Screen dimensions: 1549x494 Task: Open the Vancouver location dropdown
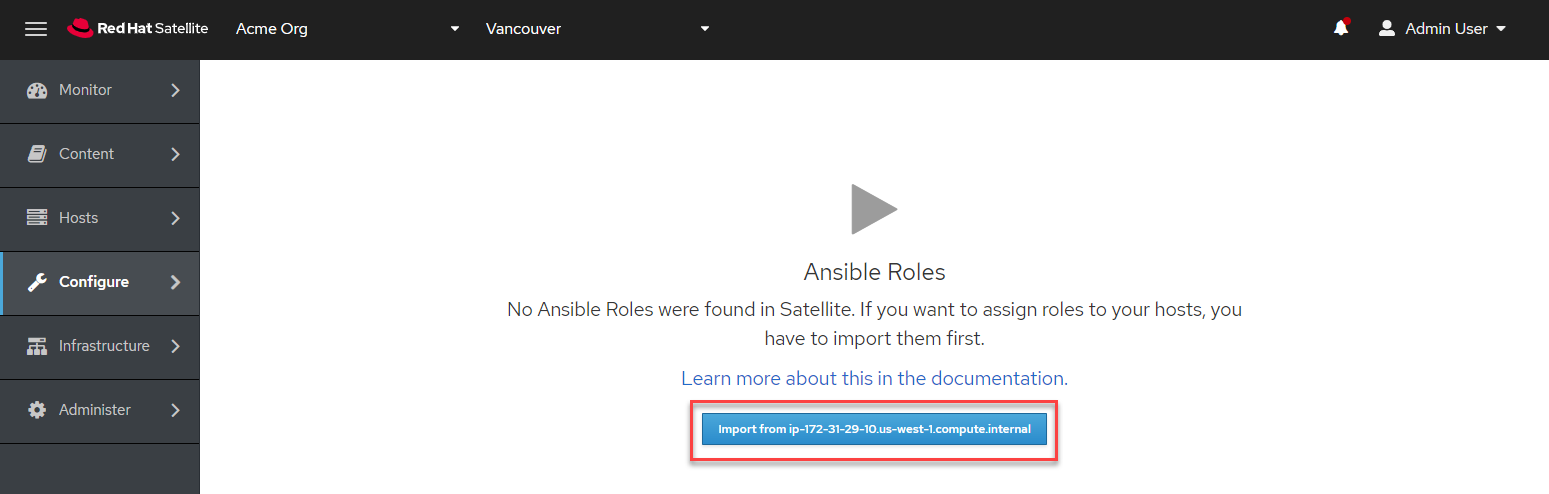[x=597, y=29]
